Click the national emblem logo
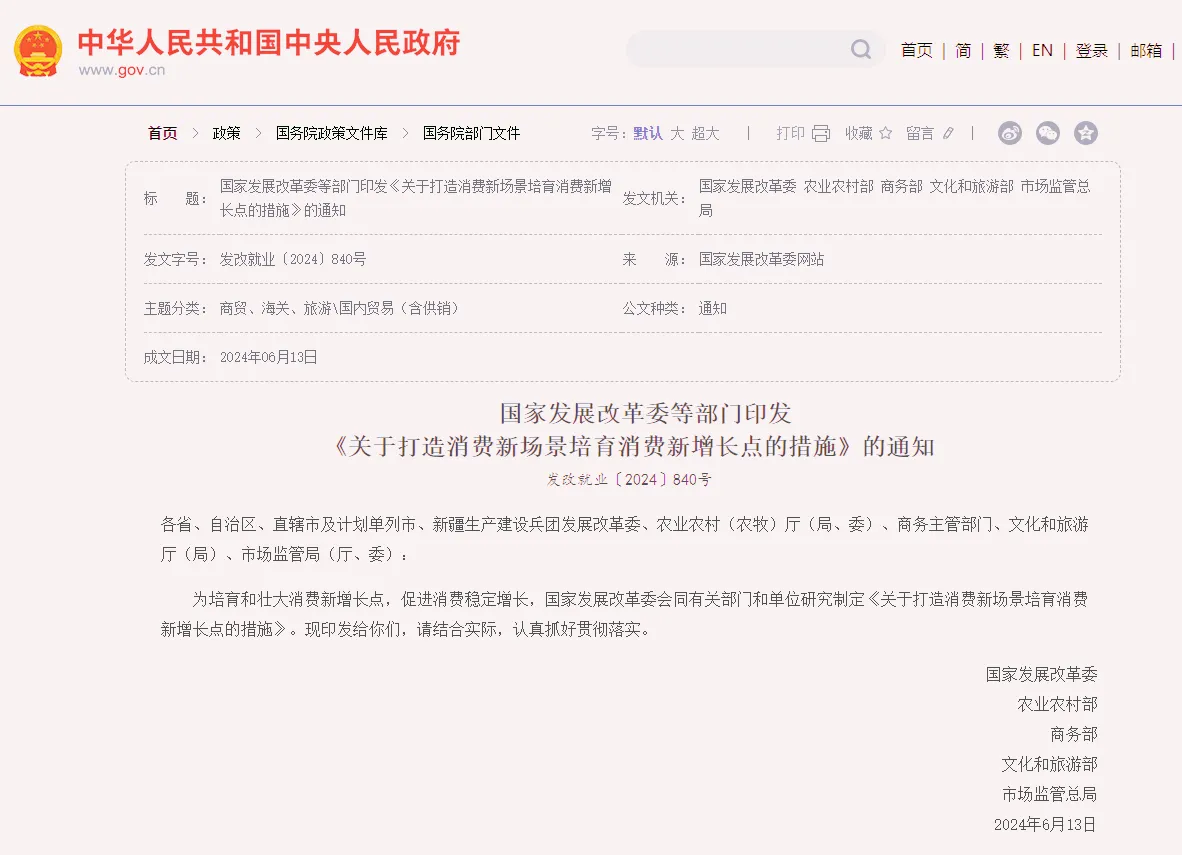This screenshot has height=855, width=1182. [x=38, y=51]
